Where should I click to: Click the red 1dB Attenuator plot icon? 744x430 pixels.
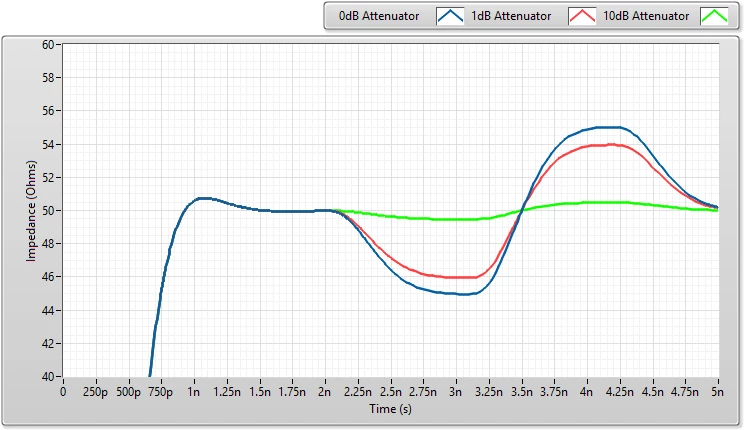[582, 16]
